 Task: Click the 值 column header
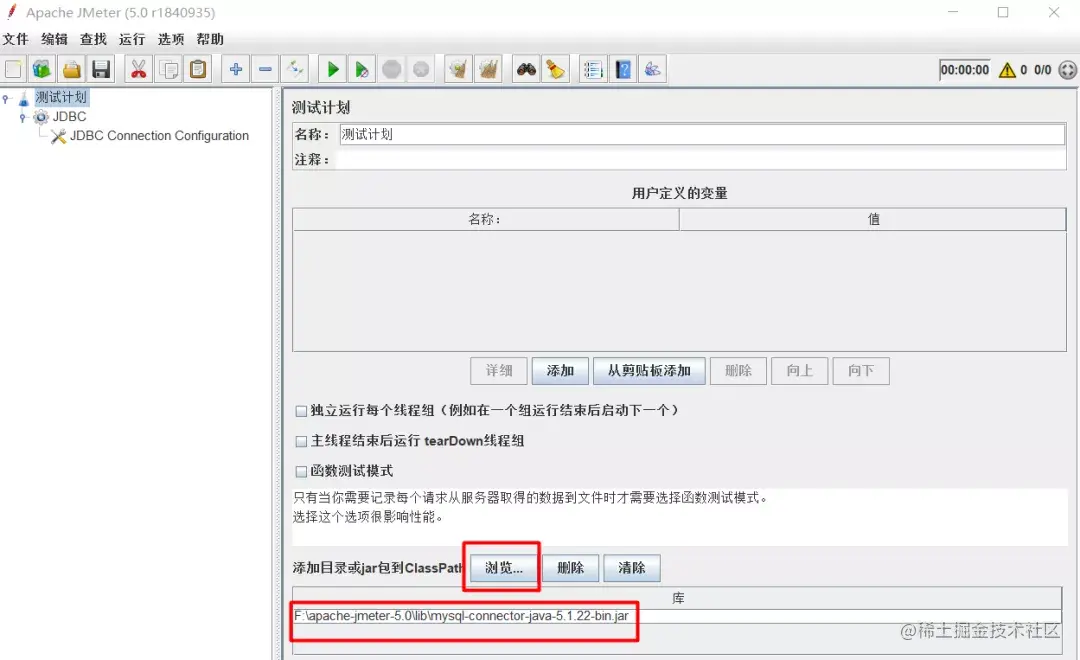(873, 219)
